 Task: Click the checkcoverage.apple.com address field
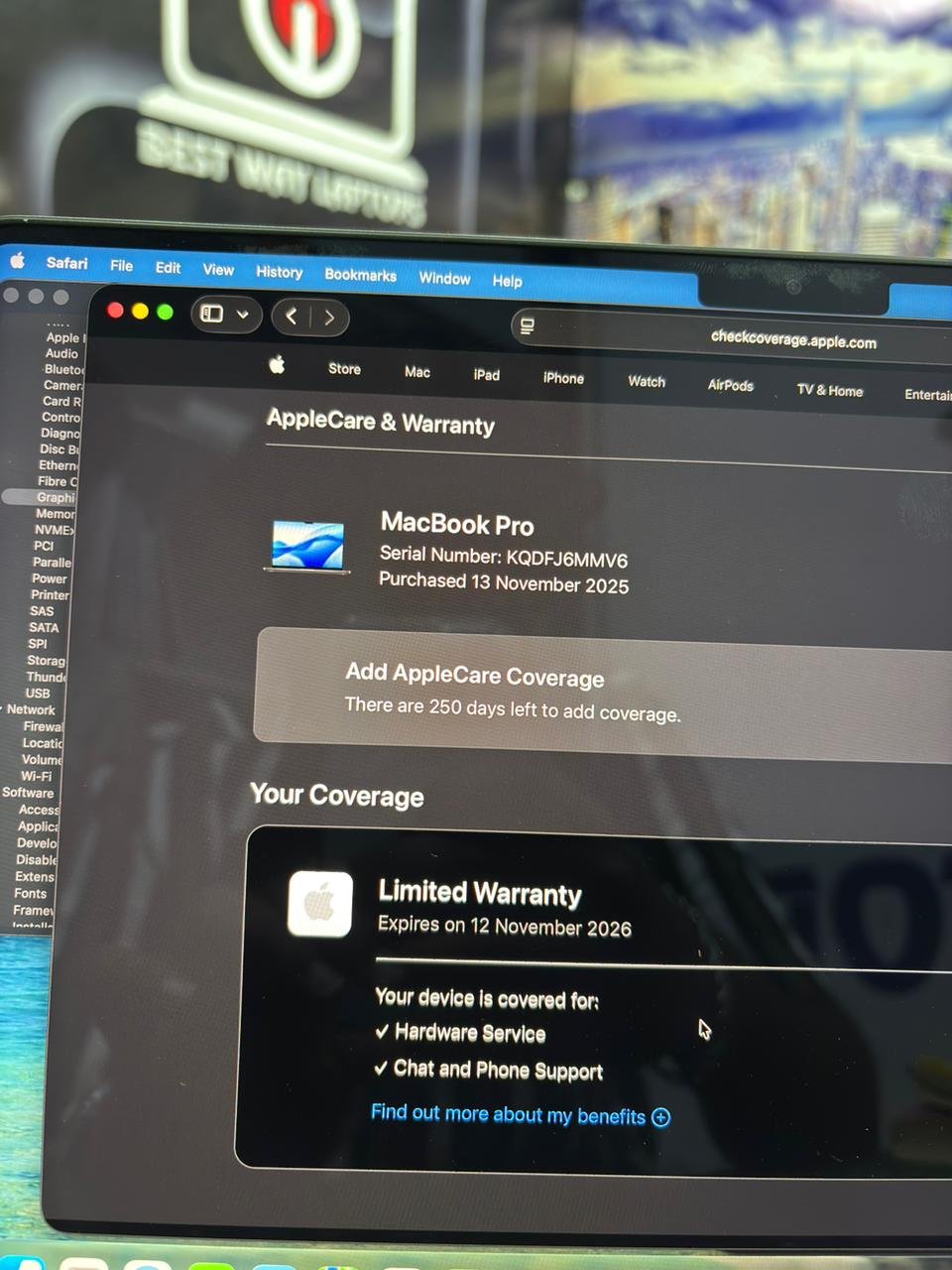(x=792, y=340)
